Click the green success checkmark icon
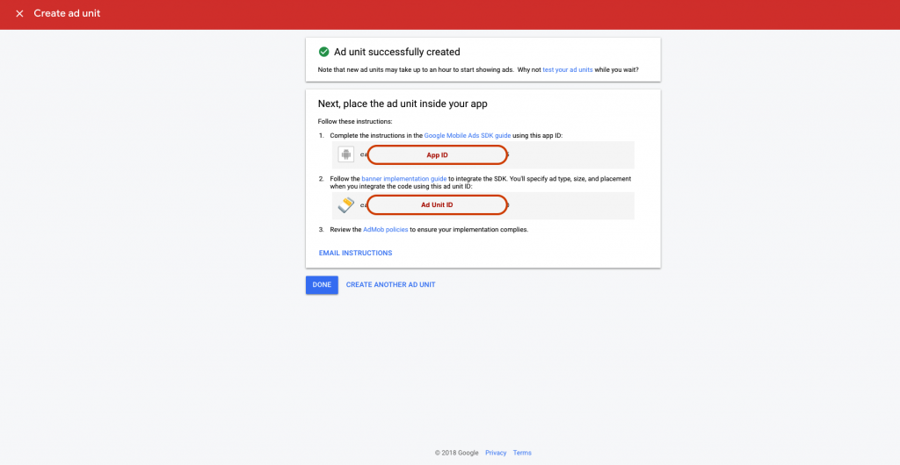 pos(324,52)
